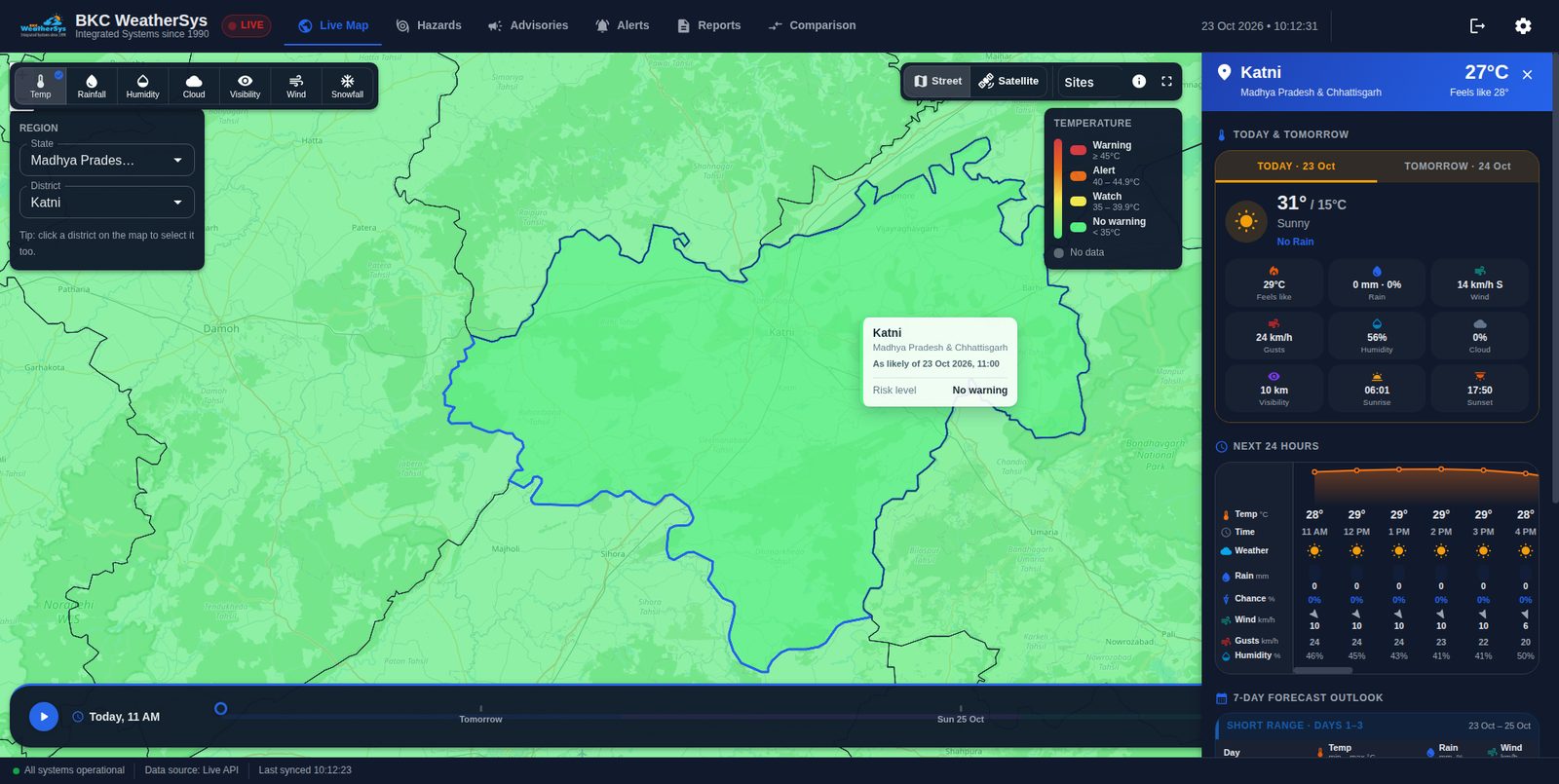
Task: Click the Watch yellow legend swatch
Action: click(x=1078, y=202)
